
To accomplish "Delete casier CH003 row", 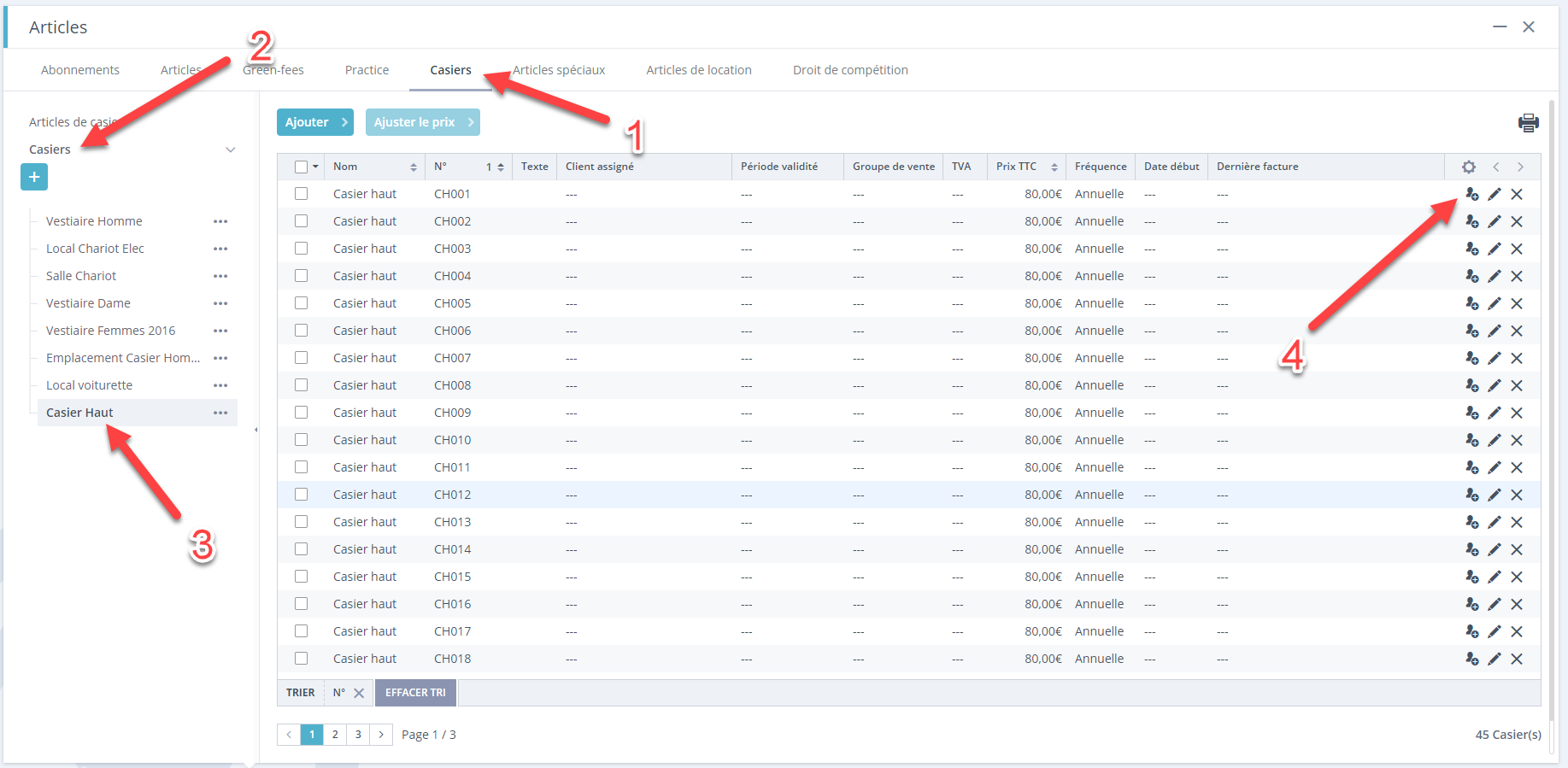I will (1517, 249).
